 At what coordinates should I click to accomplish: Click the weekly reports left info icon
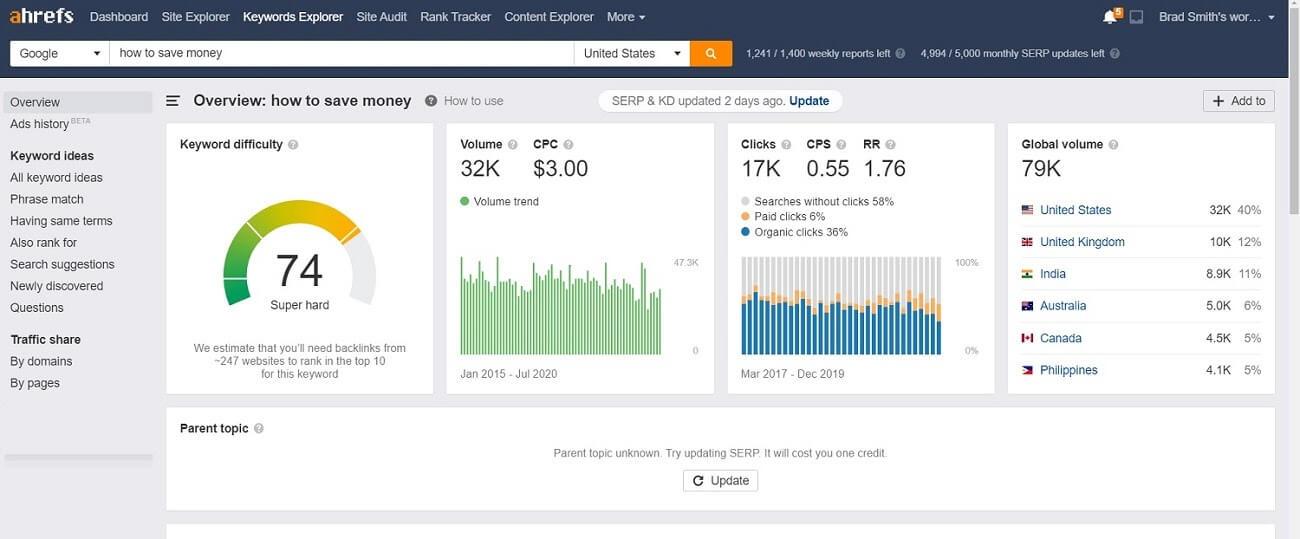pyautogui.click(x=900, y=54)
